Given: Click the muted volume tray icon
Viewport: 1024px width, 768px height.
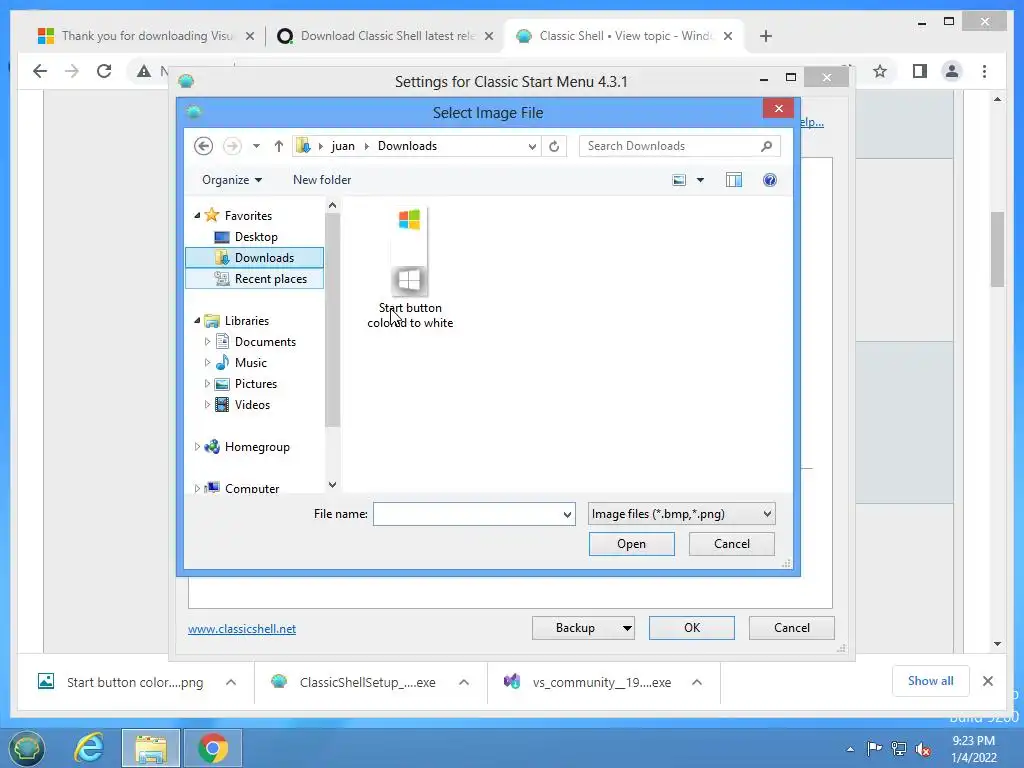Looking at the screenshot, I should [x=923, y=749].
